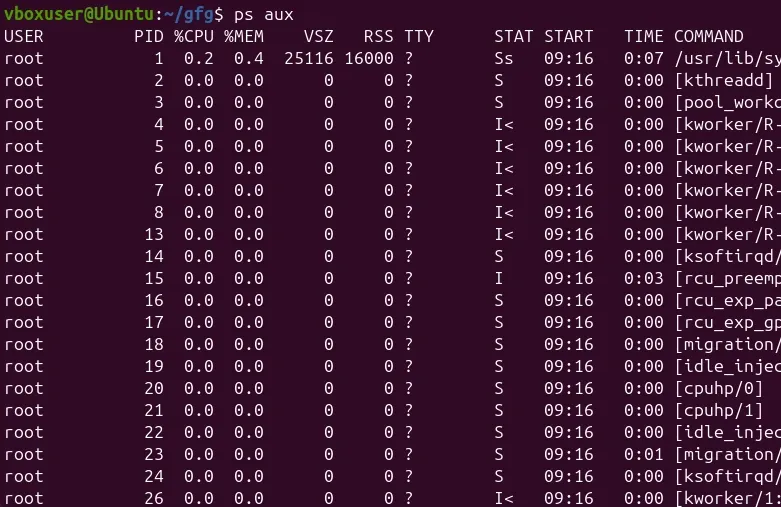This screenshot has width=781, height=507.
Task: Click the [idle_injec command in PID 19 row
Action: point(728,366)
